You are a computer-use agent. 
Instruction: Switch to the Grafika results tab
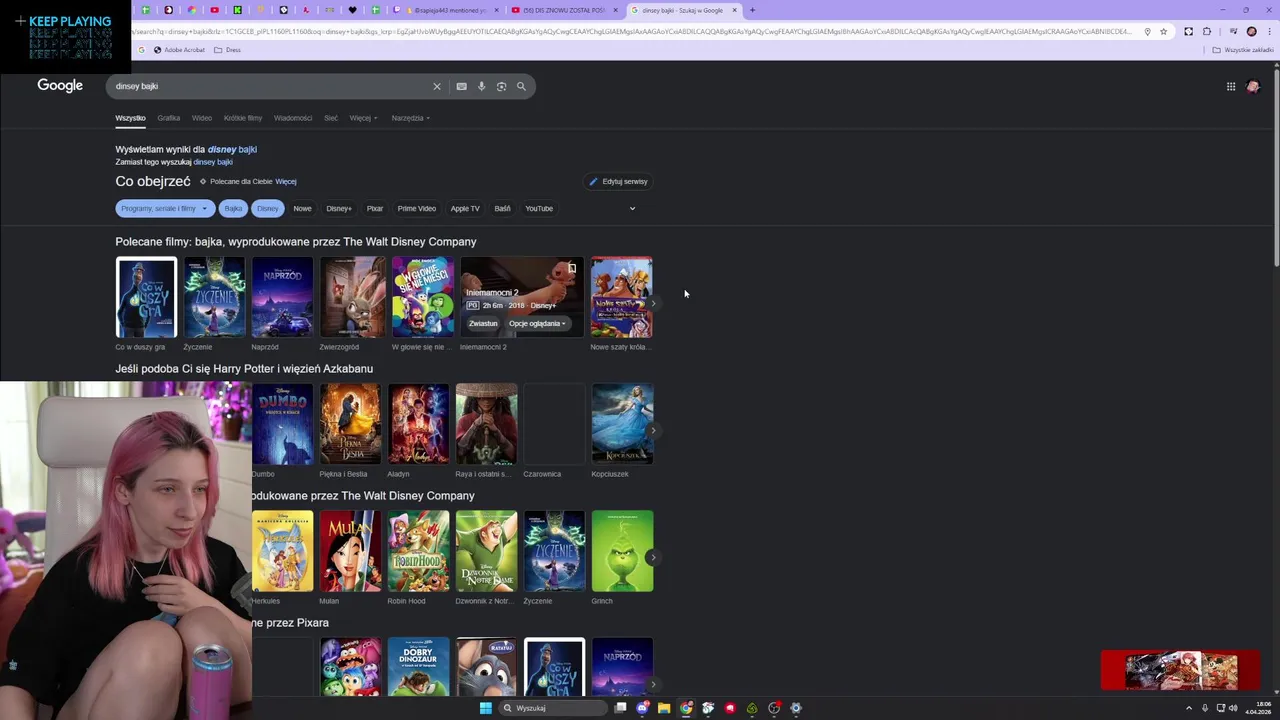168,118
